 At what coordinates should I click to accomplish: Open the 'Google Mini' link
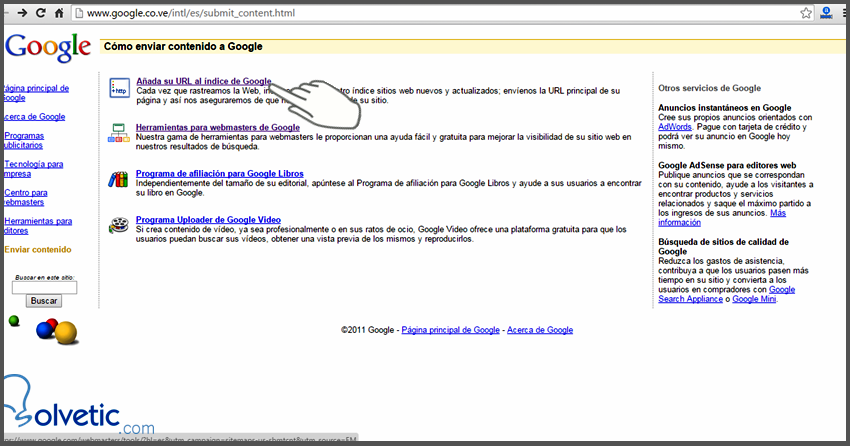click(x=754, y=299)
